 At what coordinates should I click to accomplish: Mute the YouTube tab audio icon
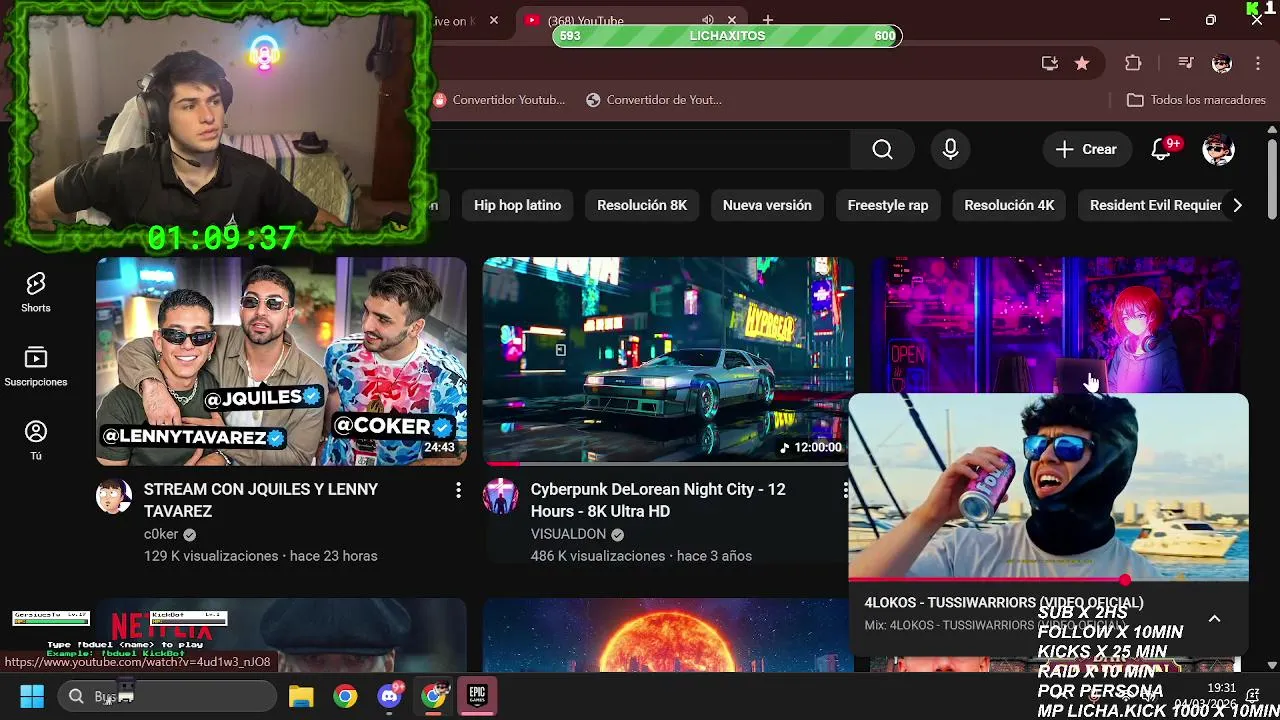(x=708, y=20)
